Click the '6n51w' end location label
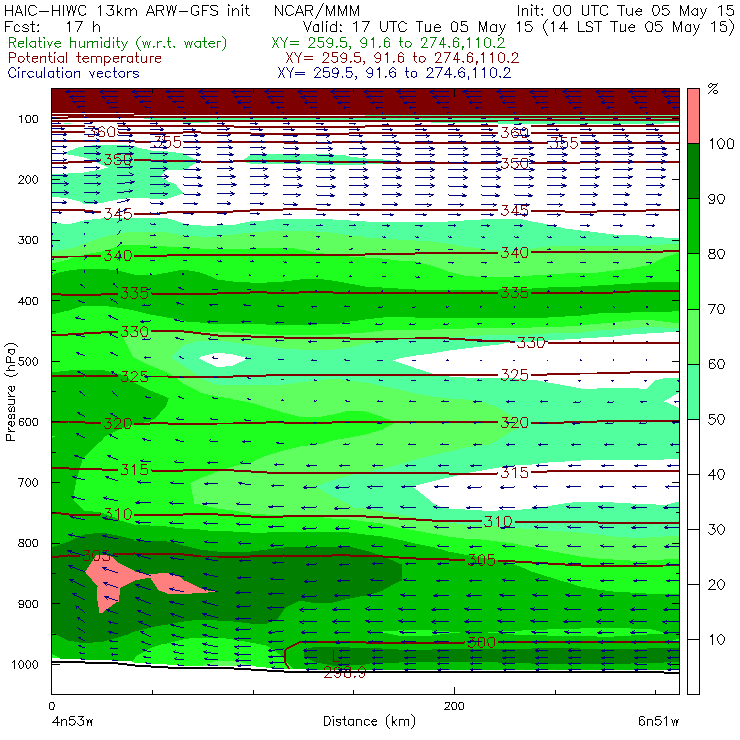 click(x=658, y=721)
